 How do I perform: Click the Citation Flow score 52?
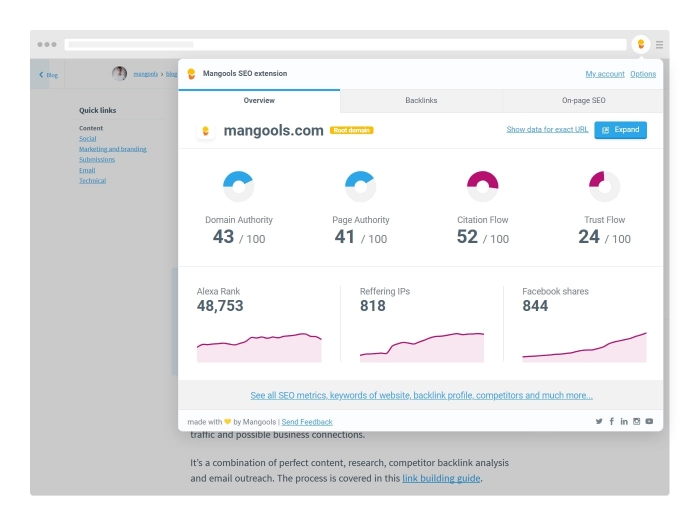tap(467, 237)
